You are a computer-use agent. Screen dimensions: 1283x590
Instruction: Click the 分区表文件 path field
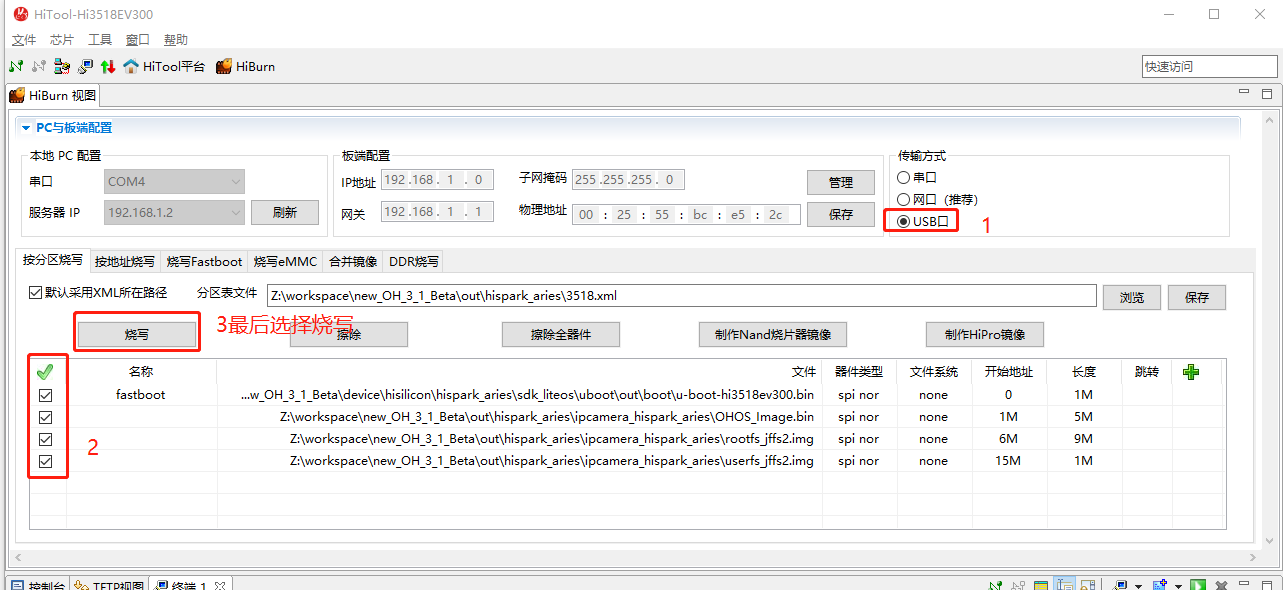[681, 295]
